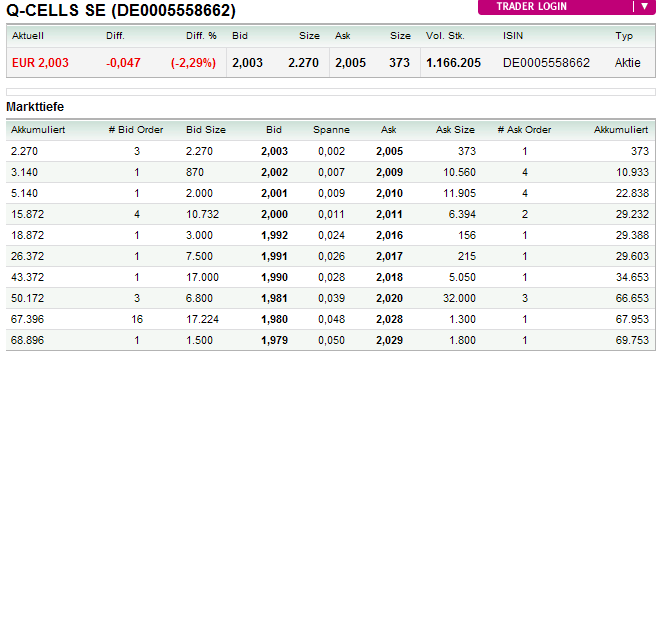Click the current price EUR 2,003

tap(40, 63)
